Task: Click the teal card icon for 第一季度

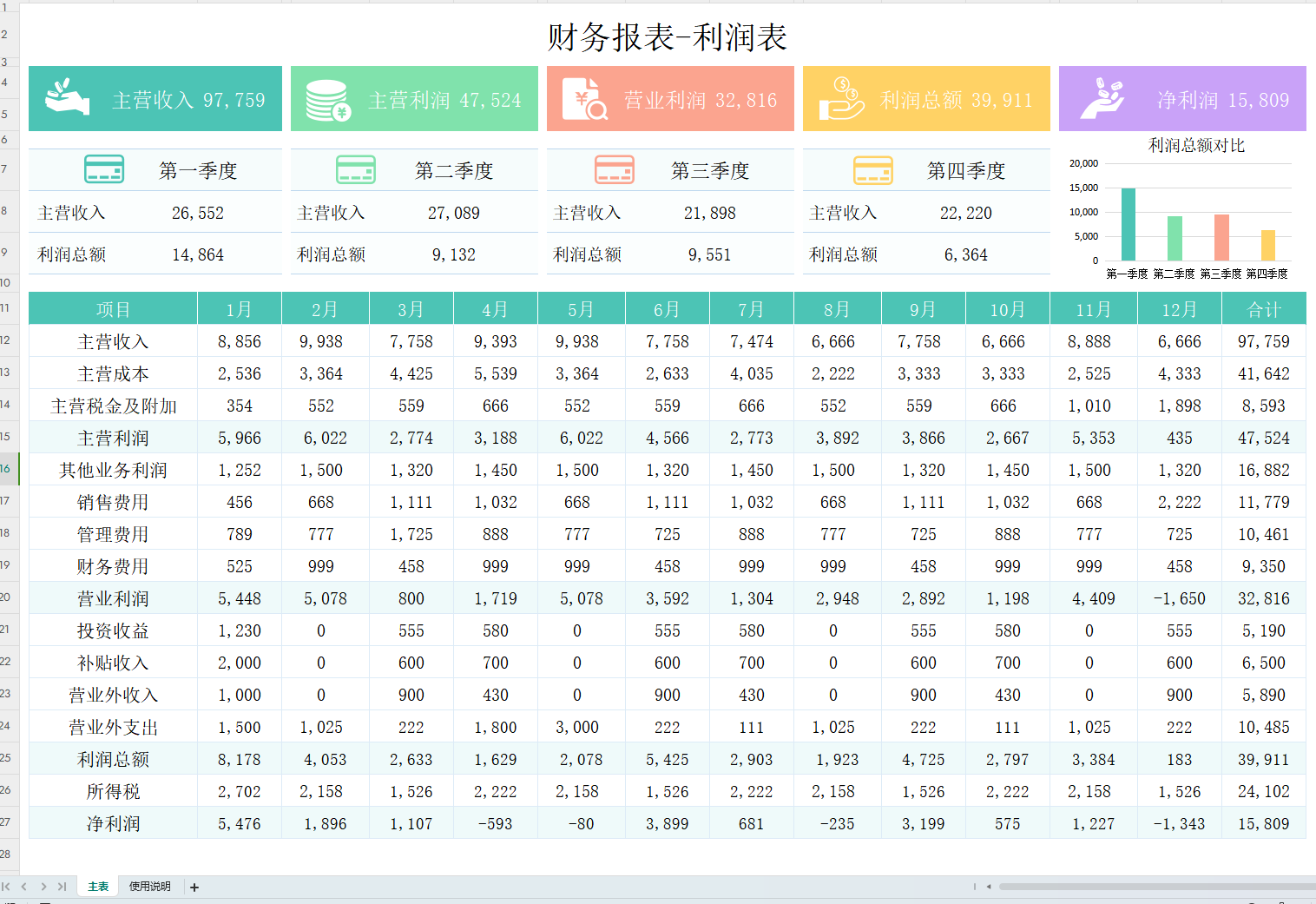Action: (104, 169)
